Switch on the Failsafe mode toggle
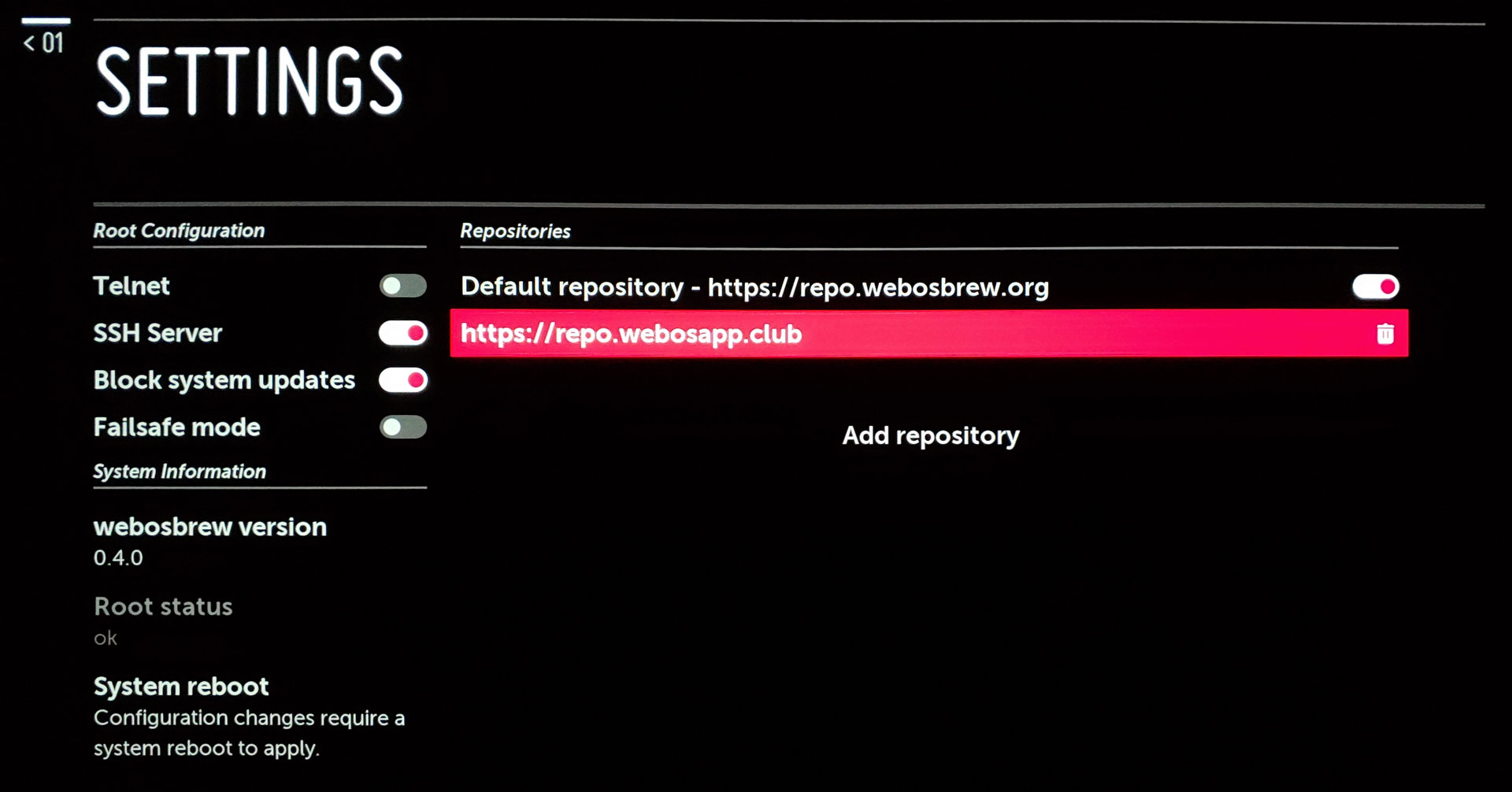The image size is (1512, 792). coord(402,427)
